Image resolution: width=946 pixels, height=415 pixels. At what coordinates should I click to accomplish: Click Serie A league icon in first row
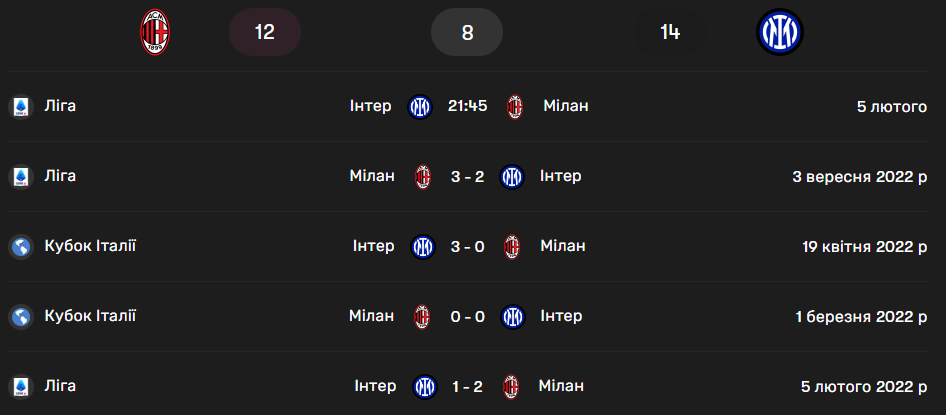point(20,106)
